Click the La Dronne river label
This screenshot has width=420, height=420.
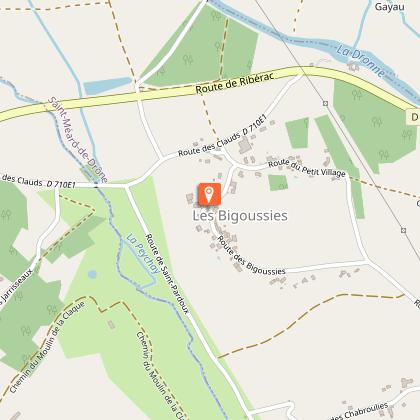361,61
